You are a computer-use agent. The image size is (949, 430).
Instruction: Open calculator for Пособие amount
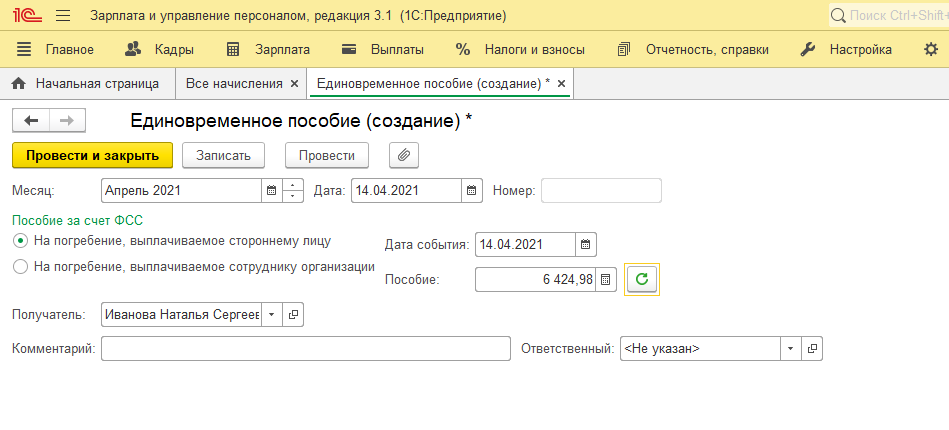[605, 279]
